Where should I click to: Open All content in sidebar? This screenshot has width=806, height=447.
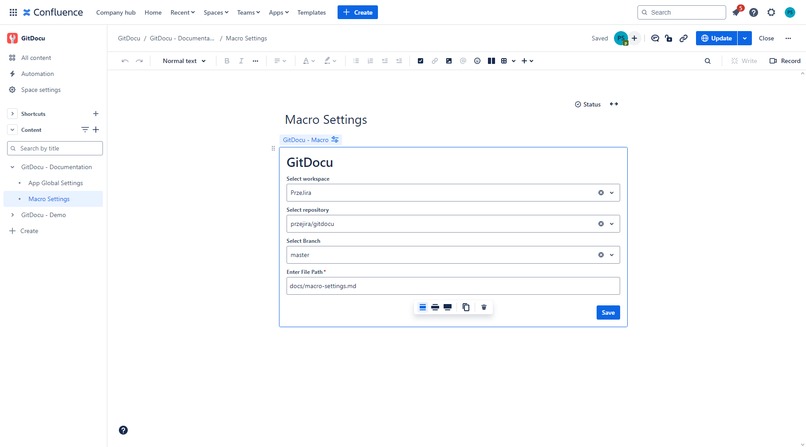pyautogui.click(x=36, y=58)
